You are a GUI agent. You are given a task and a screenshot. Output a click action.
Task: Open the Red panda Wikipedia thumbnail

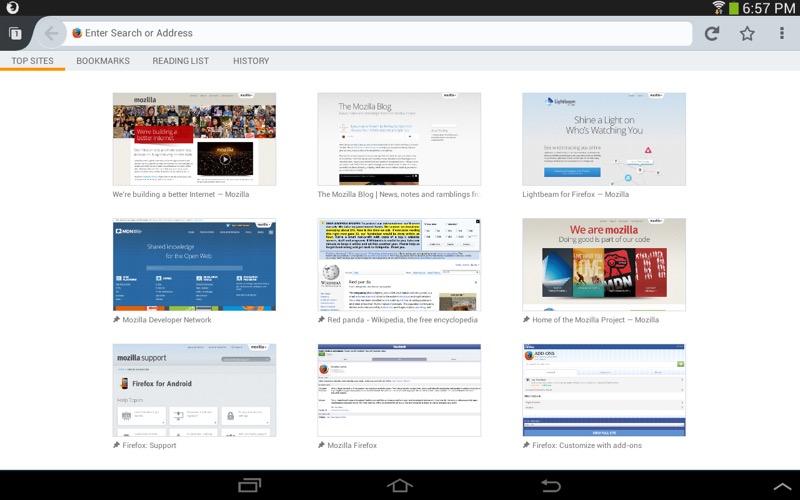pos(399,265)
